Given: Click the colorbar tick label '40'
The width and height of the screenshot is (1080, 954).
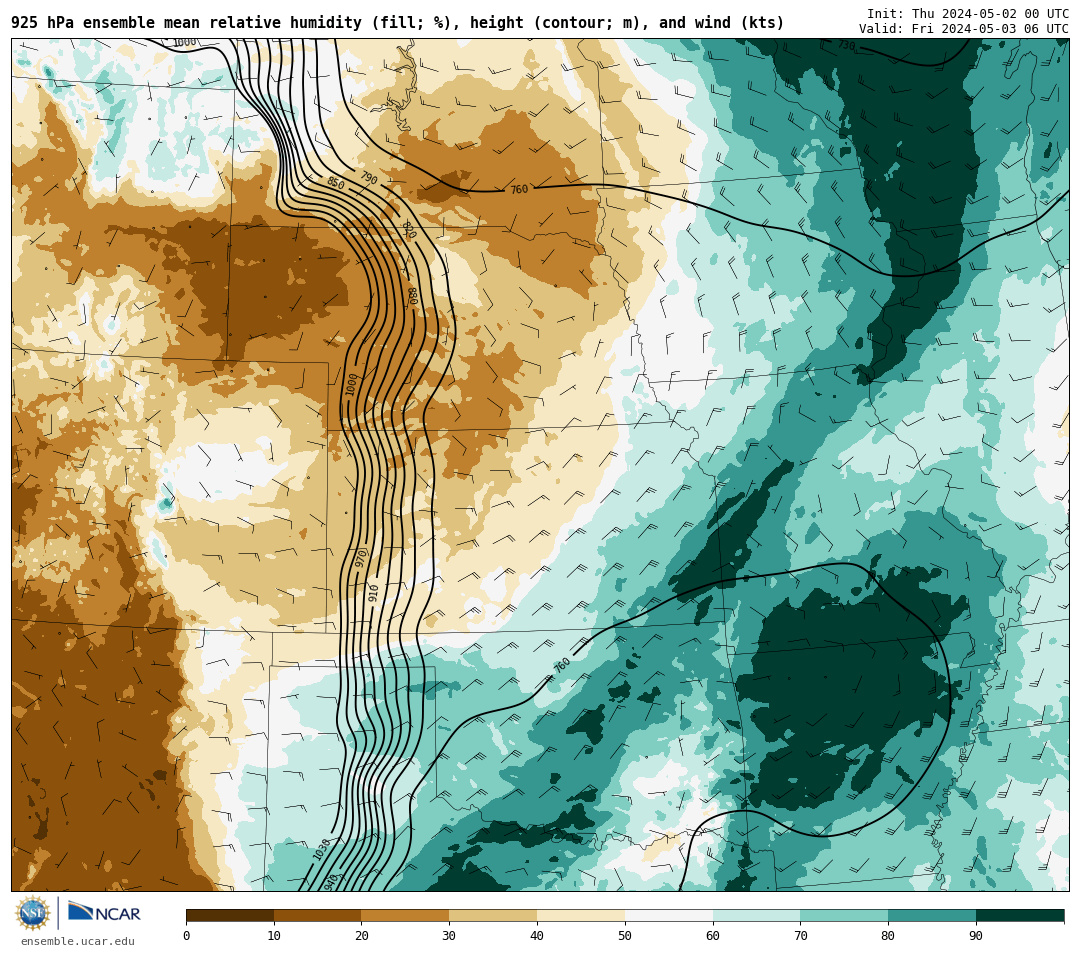Looking at the screenshot, I should (537, 935).
